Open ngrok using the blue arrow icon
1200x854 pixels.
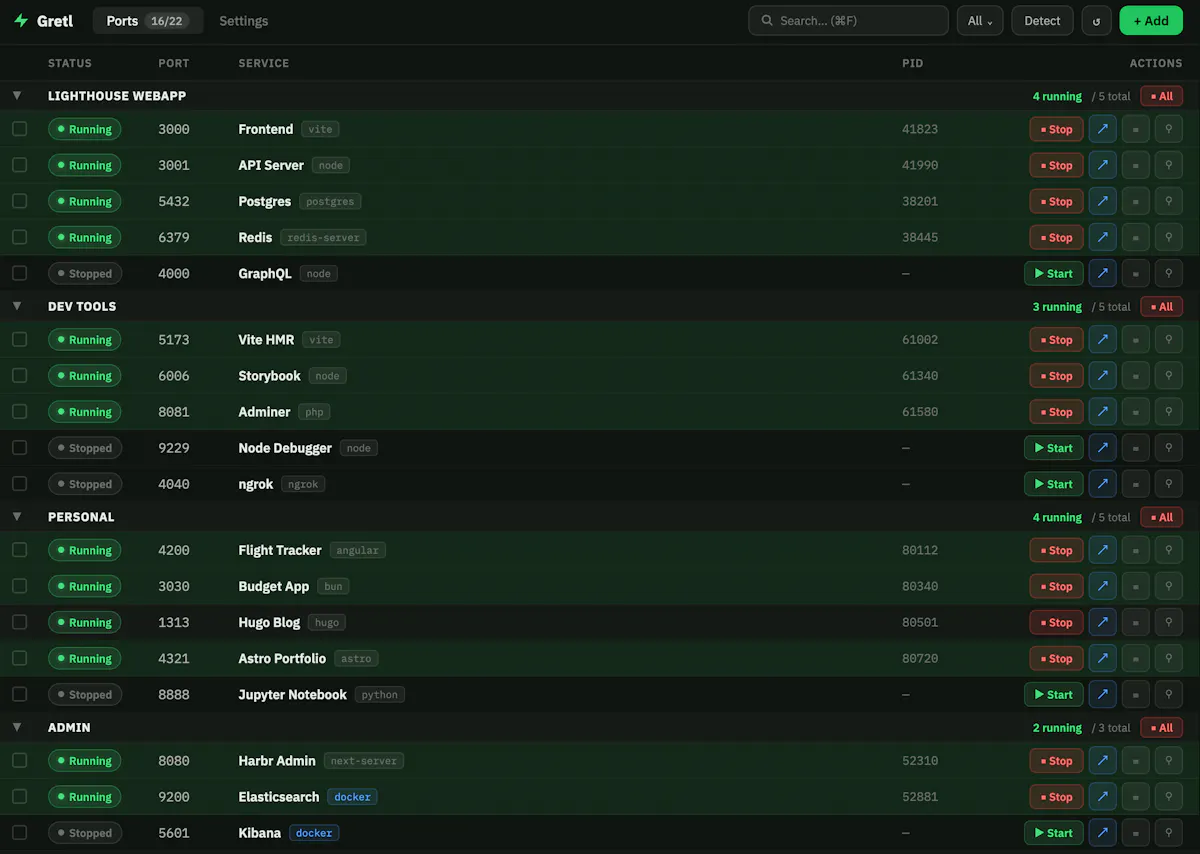click(1102, 484)
